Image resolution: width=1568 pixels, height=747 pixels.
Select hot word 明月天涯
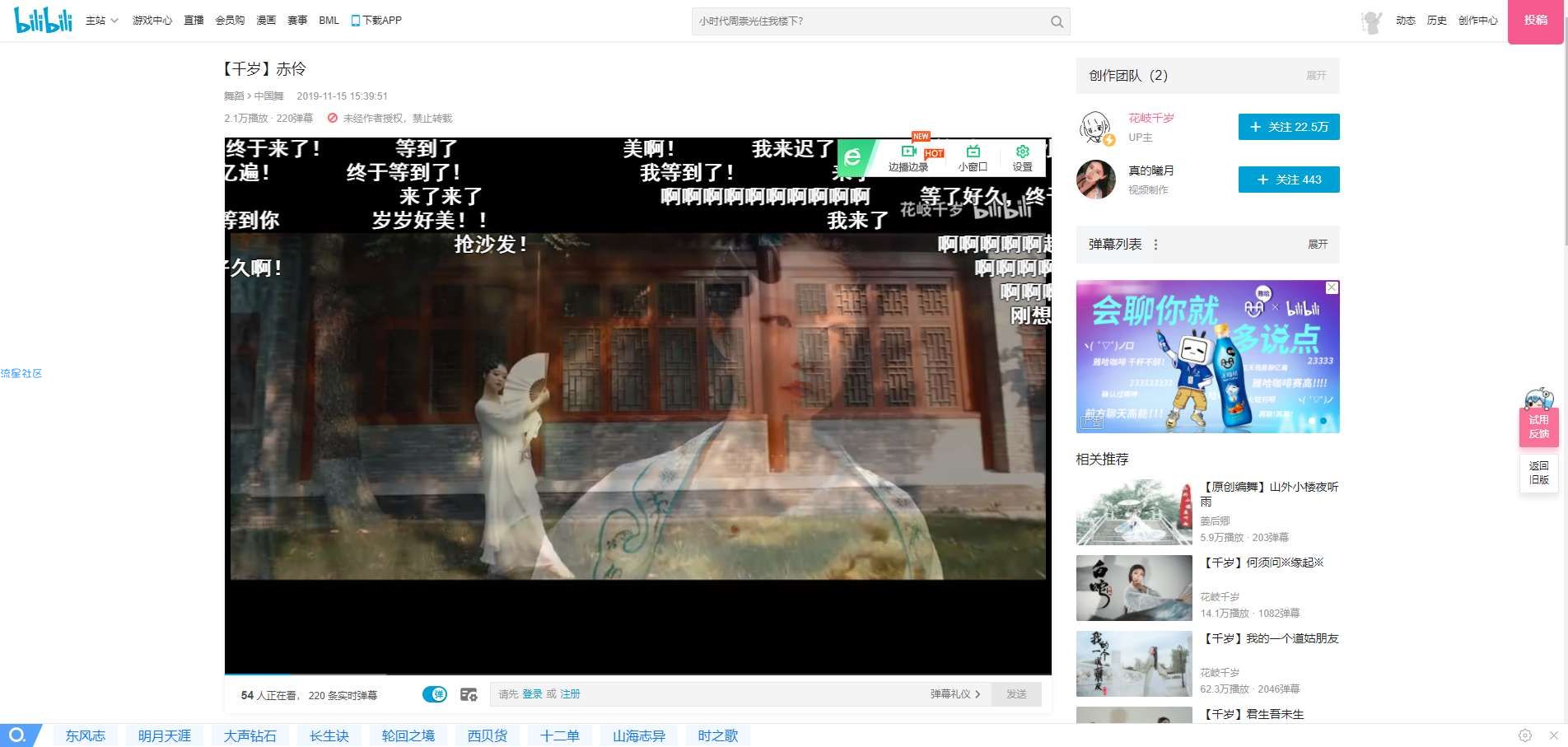(165, 735)
